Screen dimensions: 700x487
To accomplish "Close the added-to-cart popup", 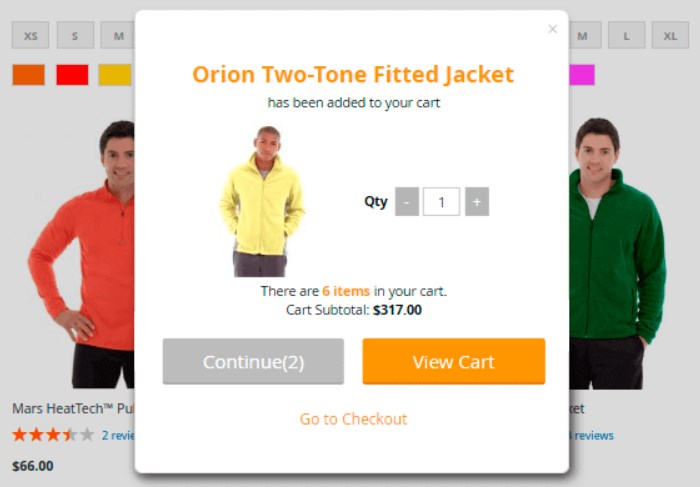I will point(552,29).
